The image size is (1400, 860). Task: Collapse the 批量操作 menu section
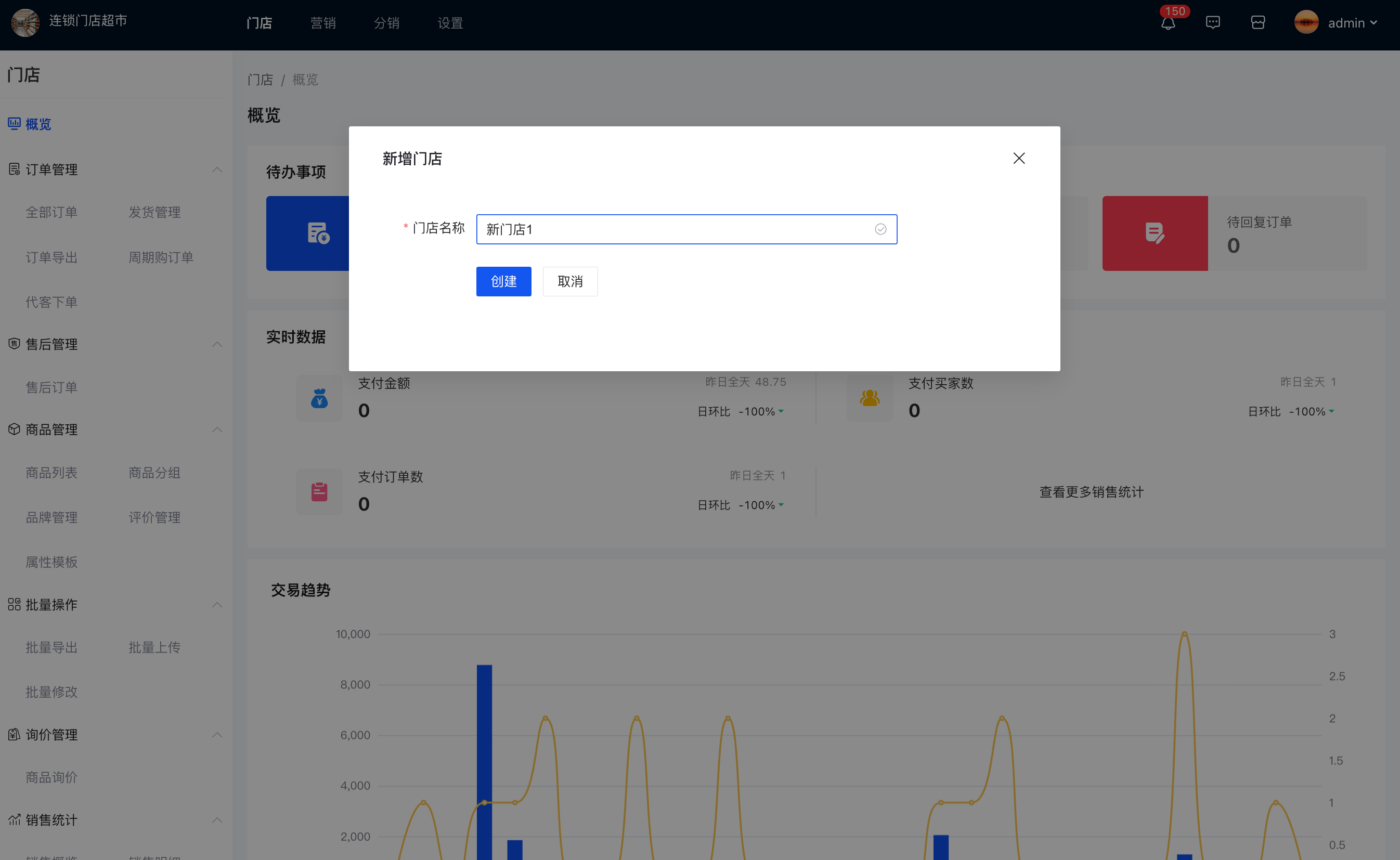217,605
